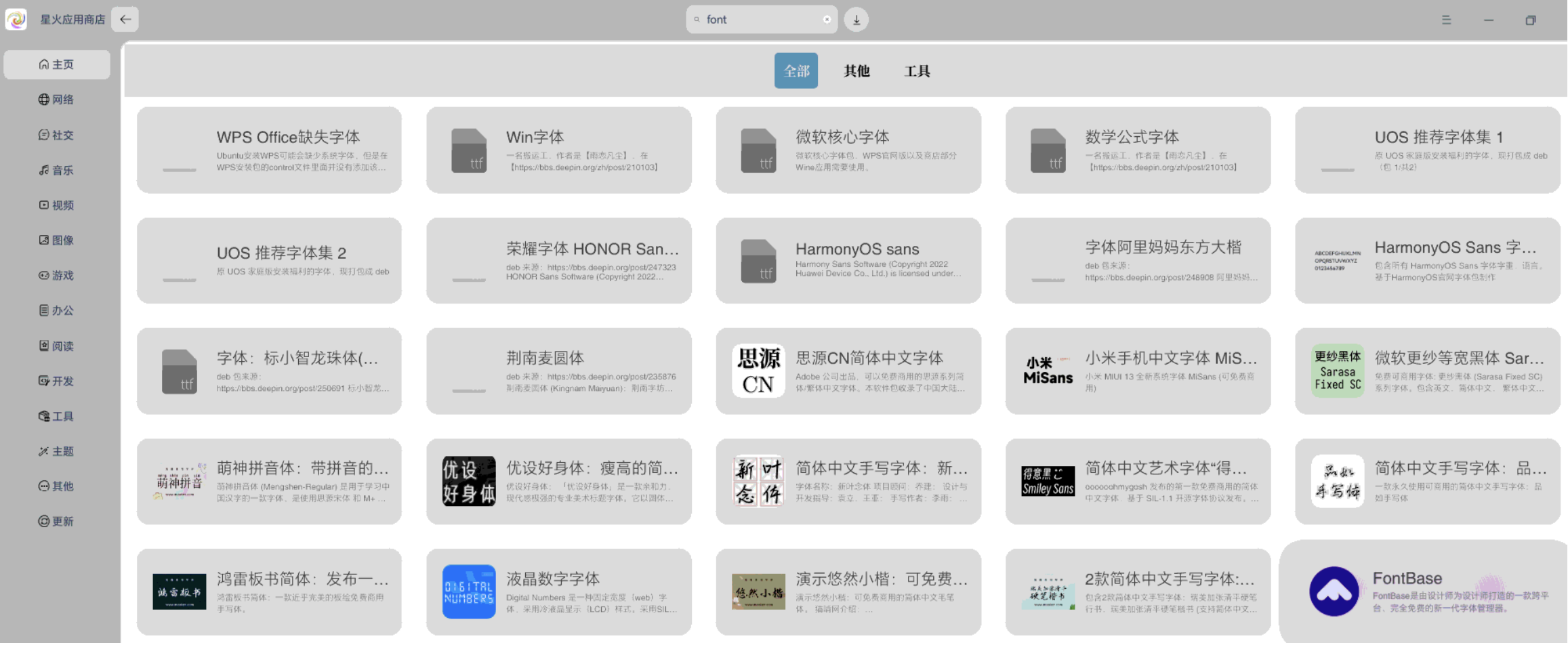Viewport: 1568px width, 645px height.
Task: Click the HarmonyOS Sans alphabet preview icon
Action: tap(1337, 261)
